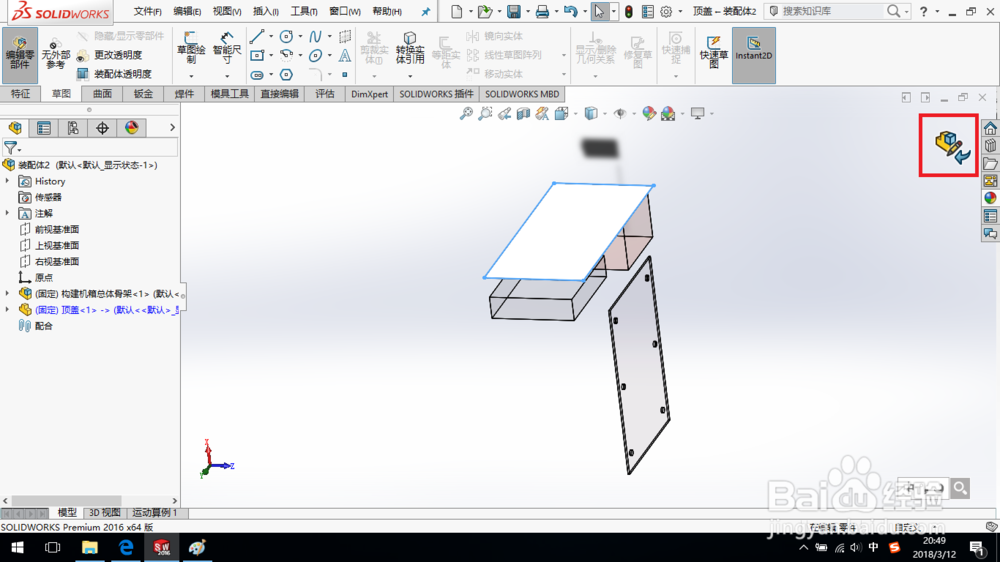Click the Sketch (草图绘制) tool

pyautogui.click(x=191, y=48)
